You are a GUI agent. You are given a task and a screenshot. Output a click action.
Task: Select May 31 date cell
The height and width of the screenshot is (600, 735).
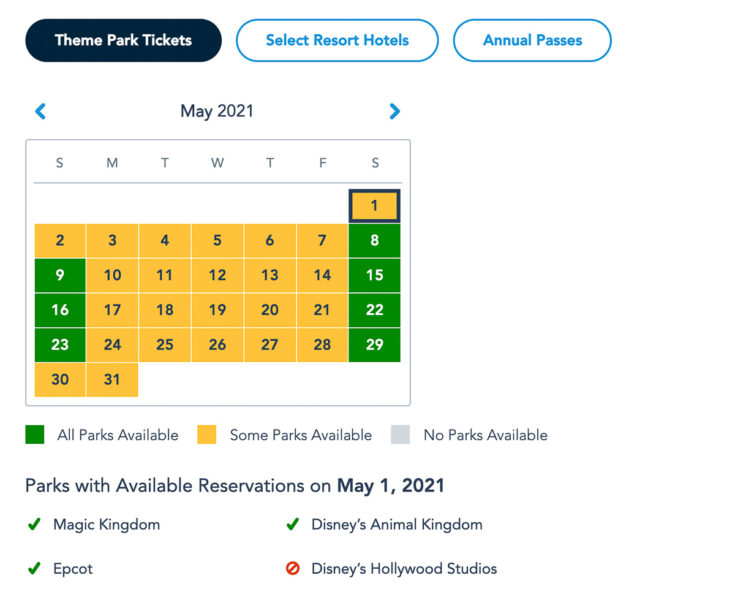(x=112, y=379)
